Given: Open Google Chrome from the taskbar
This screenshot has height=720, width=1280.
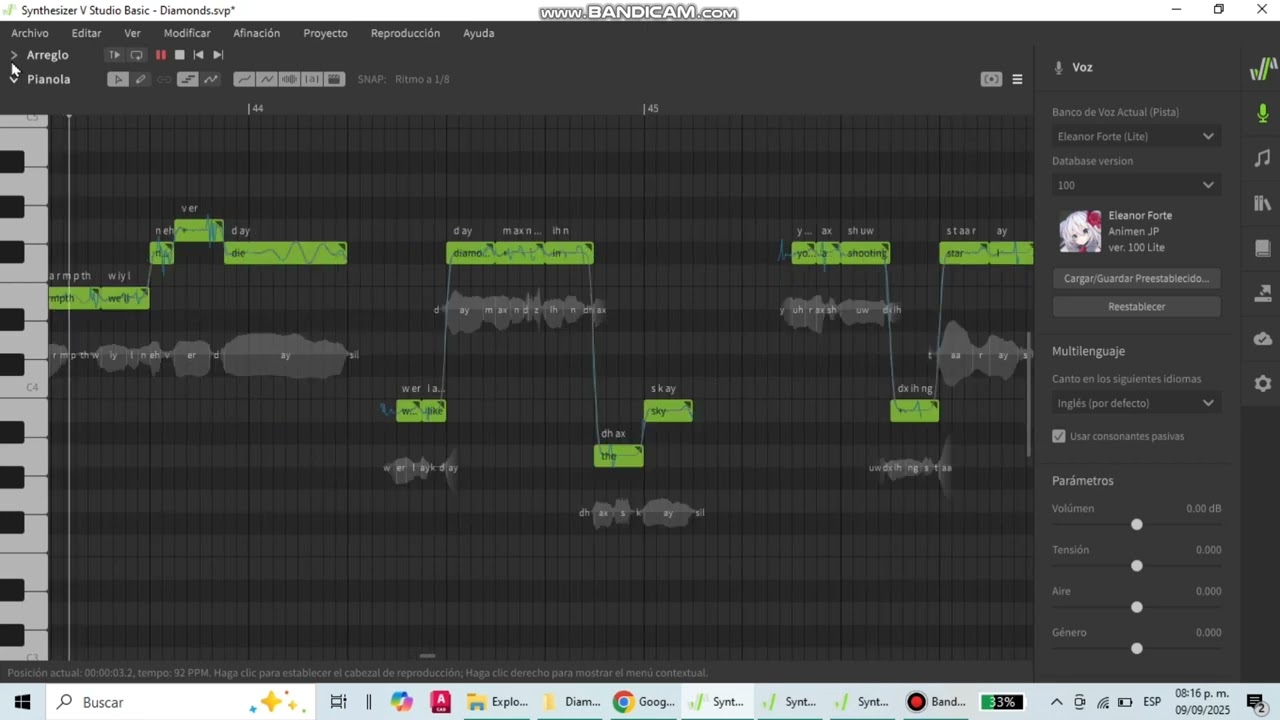Looking at the screenshot, I should click(645, 702).
